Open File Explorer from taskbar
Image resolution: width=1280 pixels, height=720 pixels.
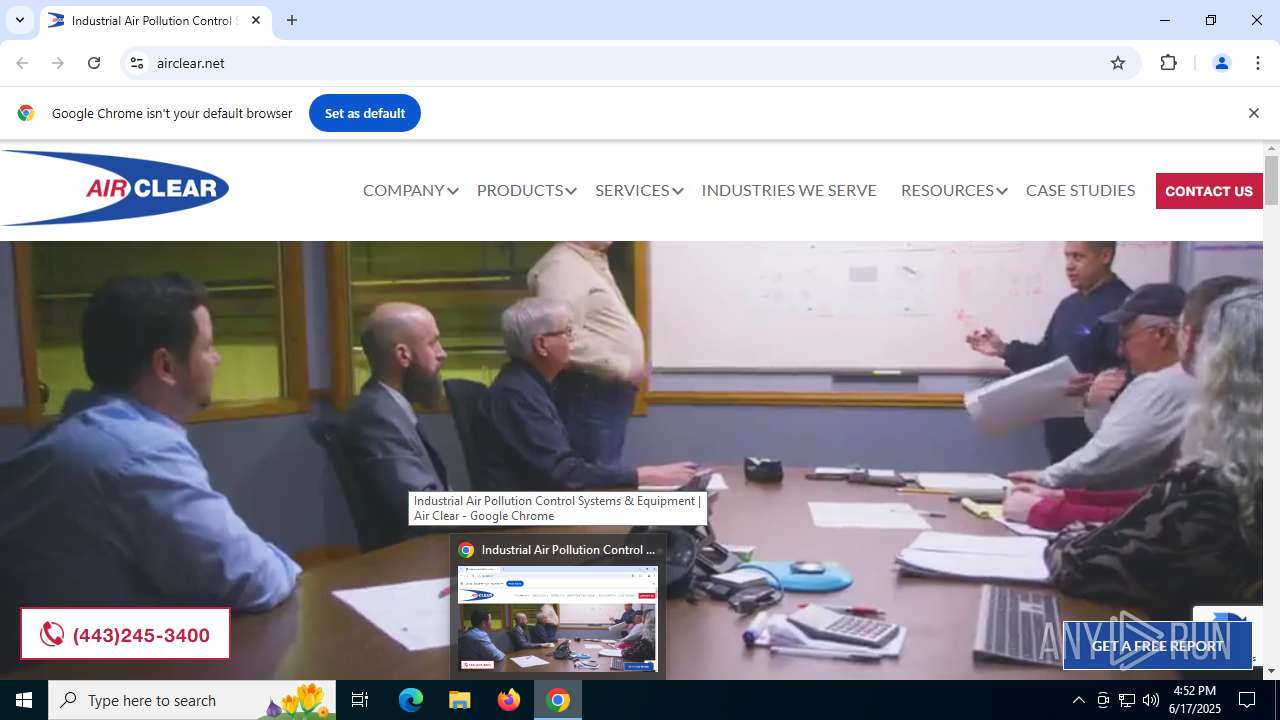[459, 700]
